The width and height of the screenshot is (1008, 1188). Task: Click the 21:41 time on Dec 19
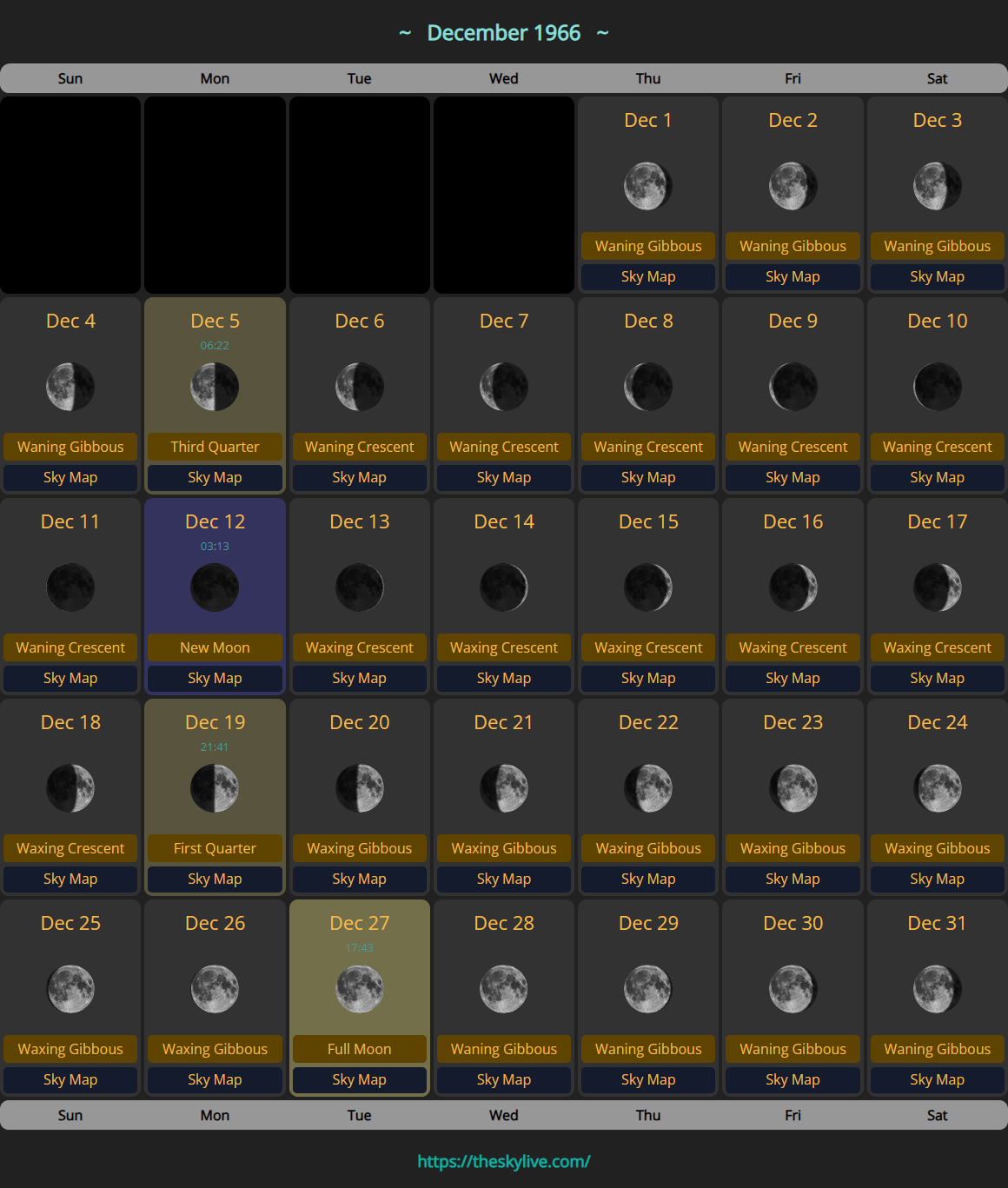click(215, 747)
